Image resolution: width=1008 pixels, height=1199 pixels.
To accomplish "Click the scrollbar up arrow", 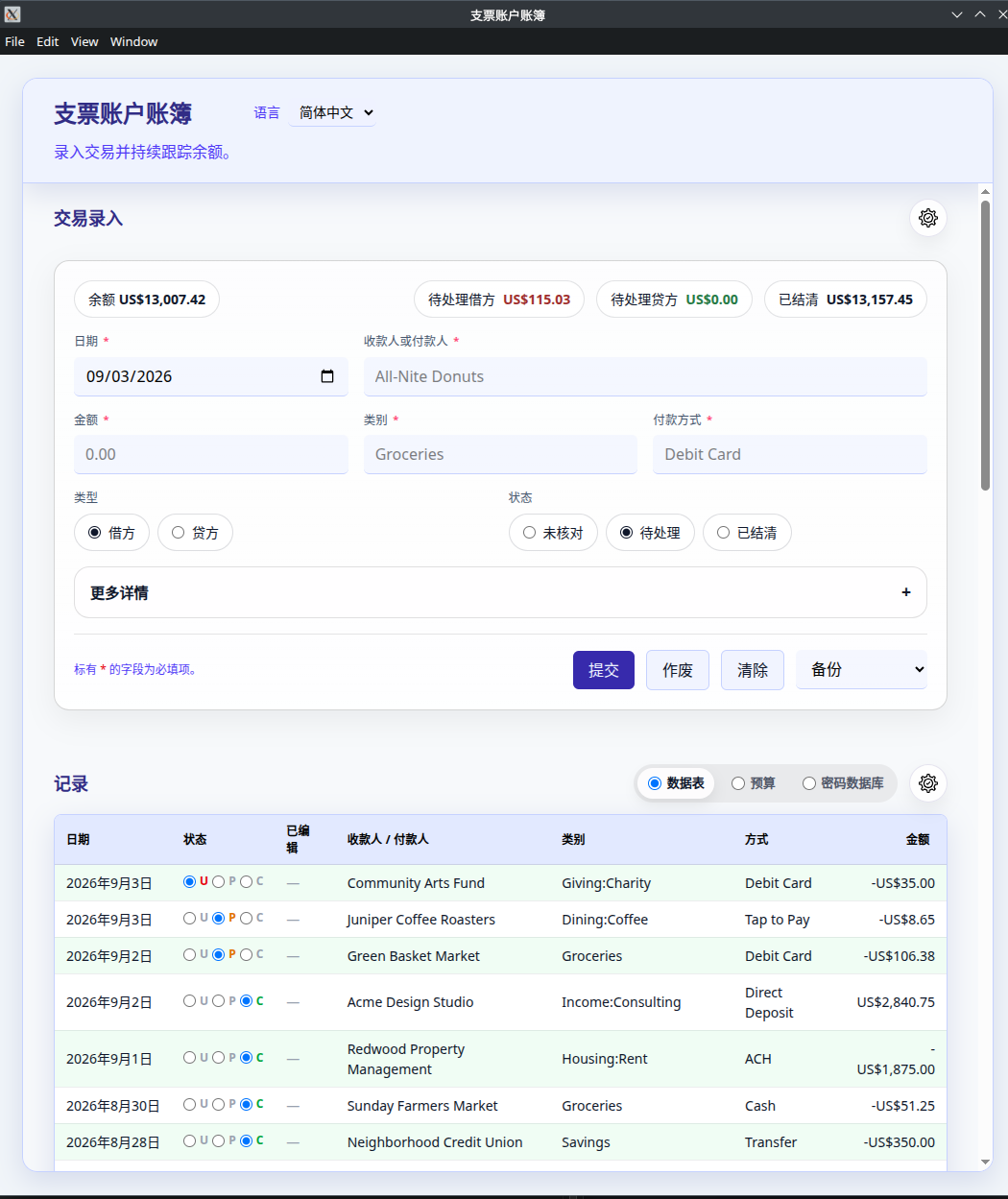I will coord(985,191).
